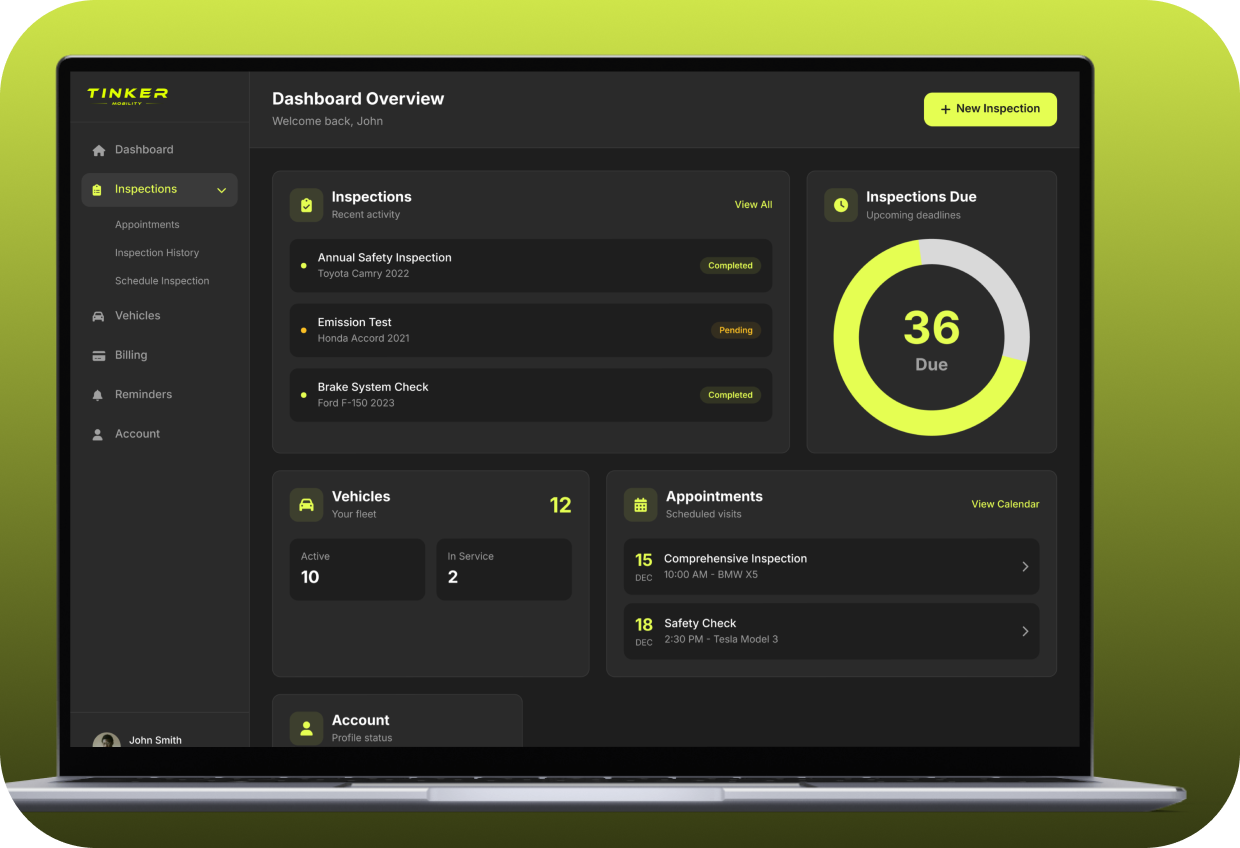1240x848 pixels.
Task: Collapse the Inspections sidebar menu chevron
Action: [x=222, y=190]
